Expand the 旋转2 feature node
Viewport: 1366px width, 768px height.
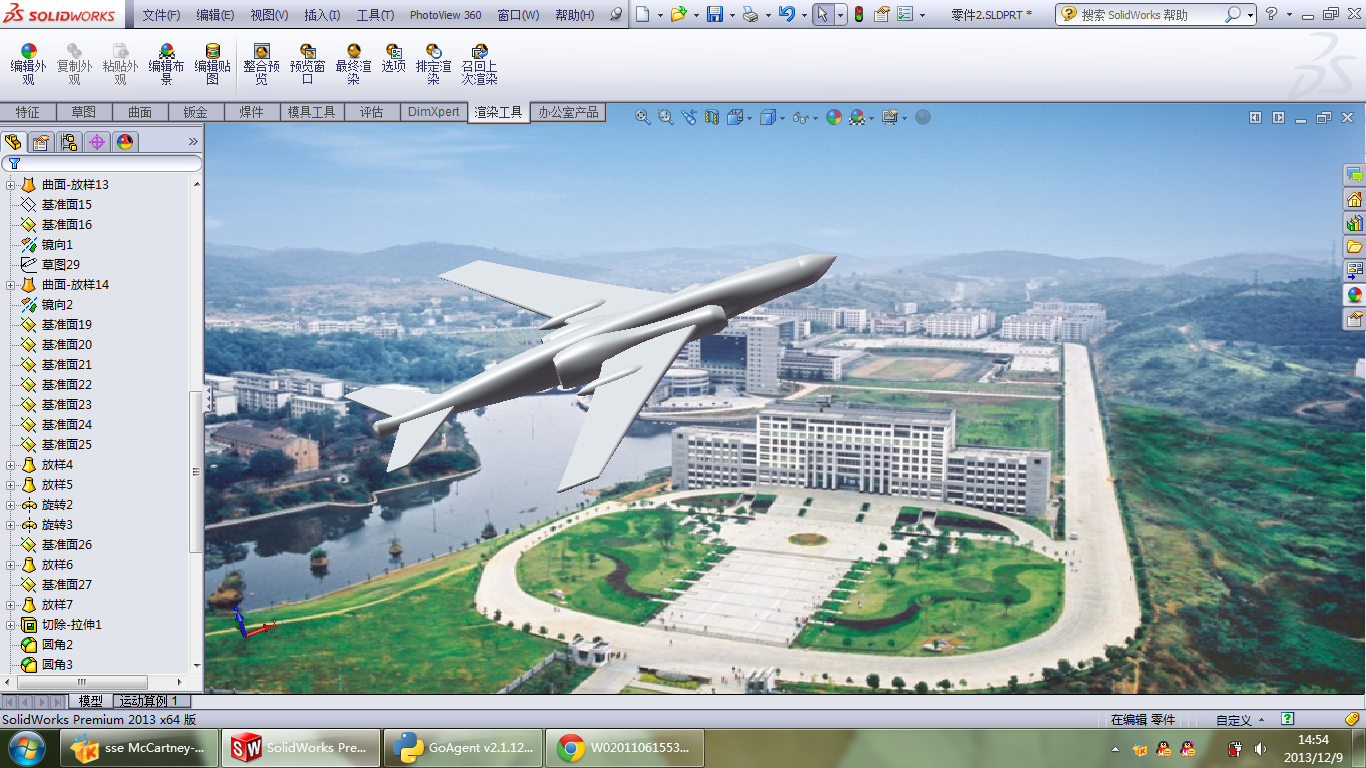pyautogui.click(x=11, y=505)
